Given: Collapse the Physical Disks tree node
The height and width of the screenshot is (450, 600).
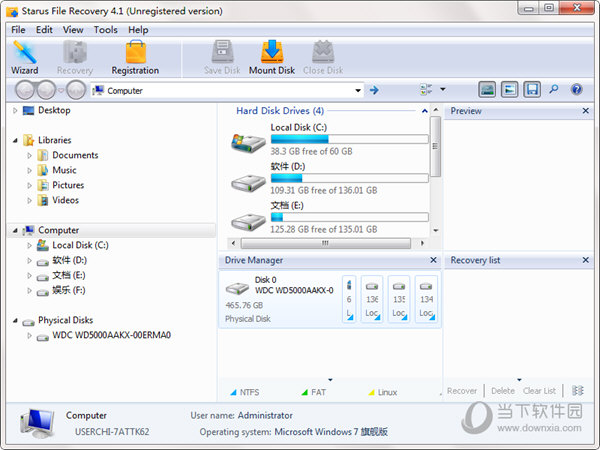Looking at the screenshot, I should 15,320.
